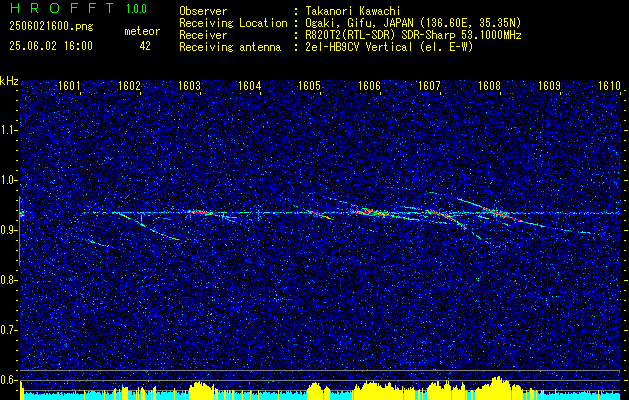
Task: Click filename 2506021600.png
Action: click(x=51, y=26)
